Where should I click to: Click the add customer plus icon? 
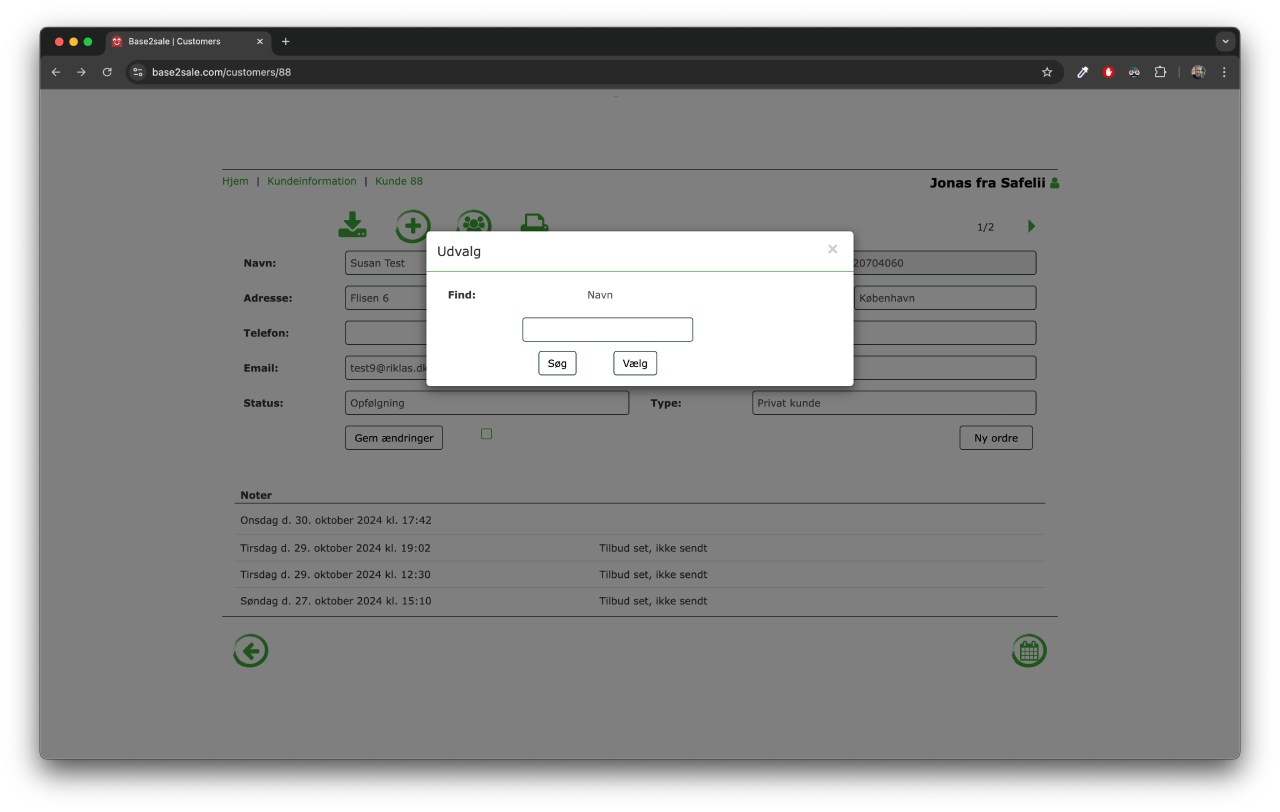412,225
